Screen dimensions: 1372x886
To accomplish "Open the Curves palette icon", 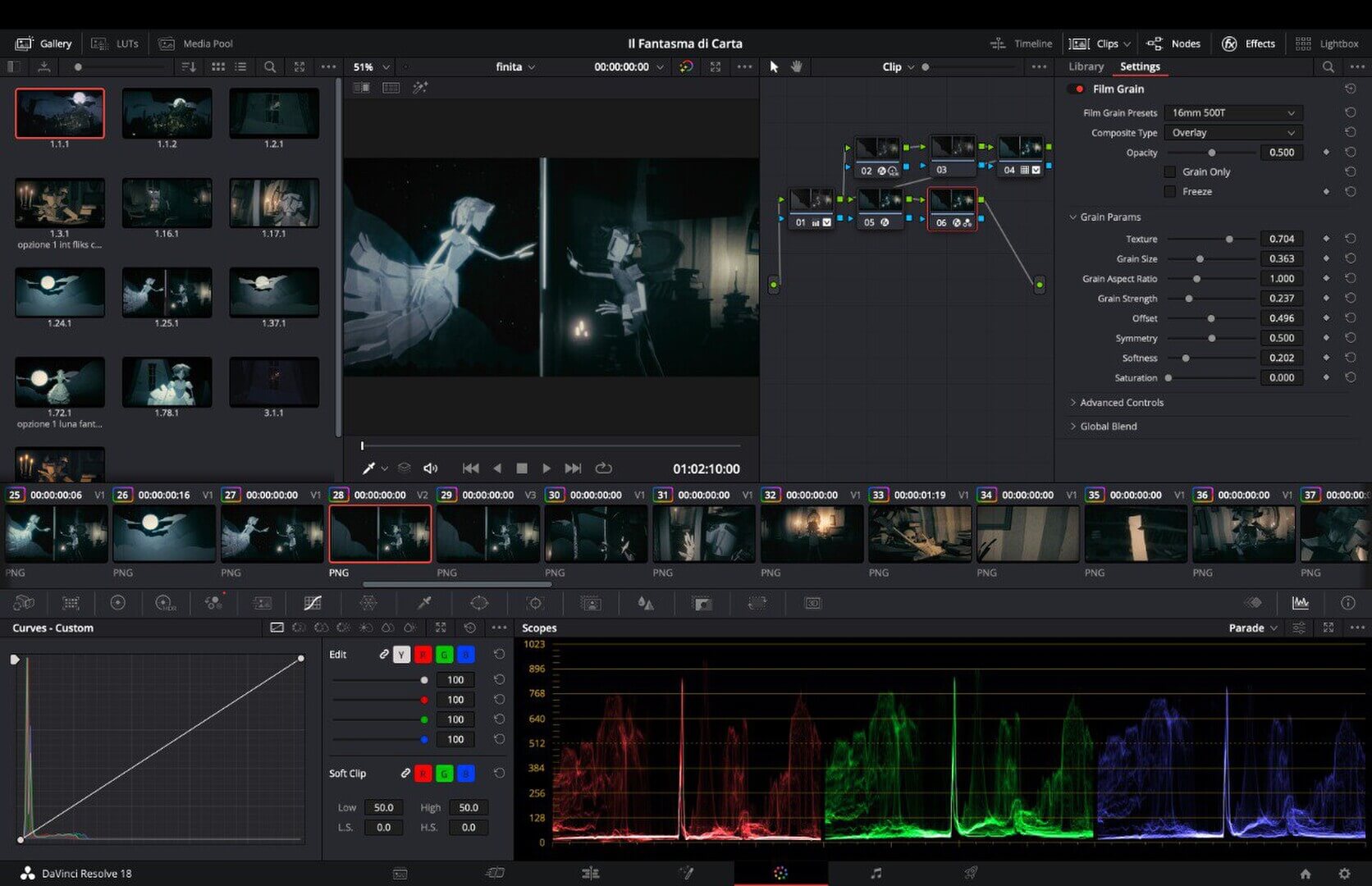I will tap(313, 603).
